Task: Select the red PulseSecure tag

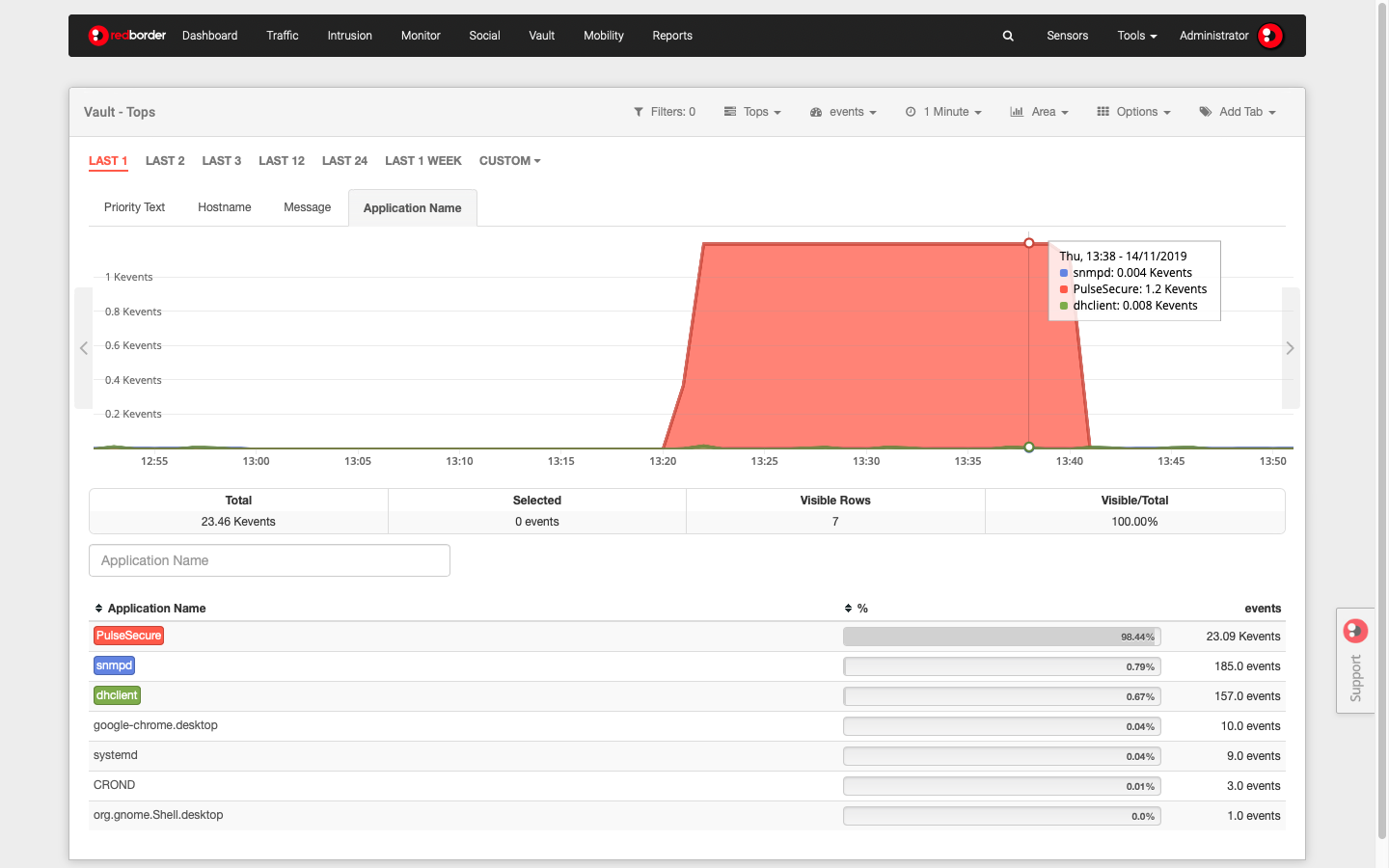Action: click(x=128, y=636)
